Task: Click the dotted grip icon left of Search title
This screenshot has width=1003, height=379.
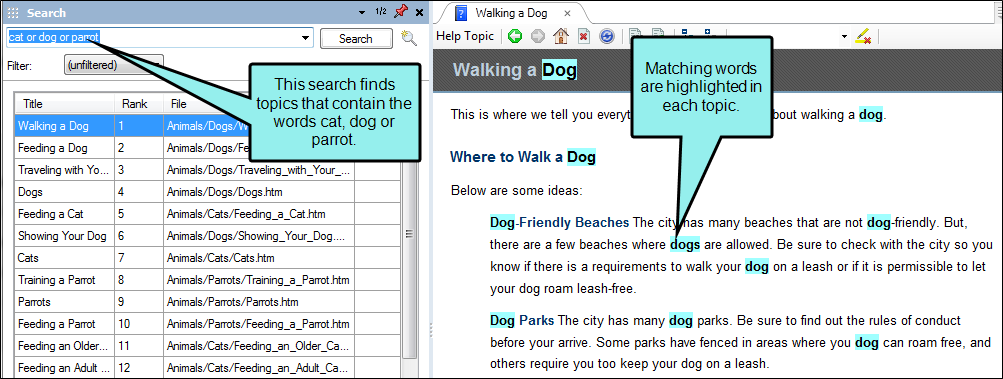Action: coord(13,12)
